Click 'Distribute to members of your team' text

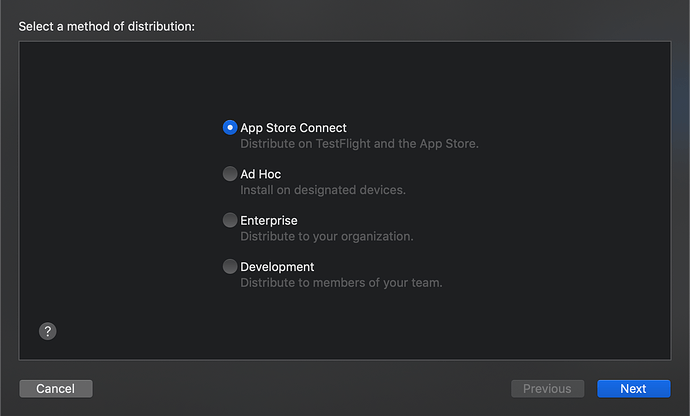click(341, 283)
